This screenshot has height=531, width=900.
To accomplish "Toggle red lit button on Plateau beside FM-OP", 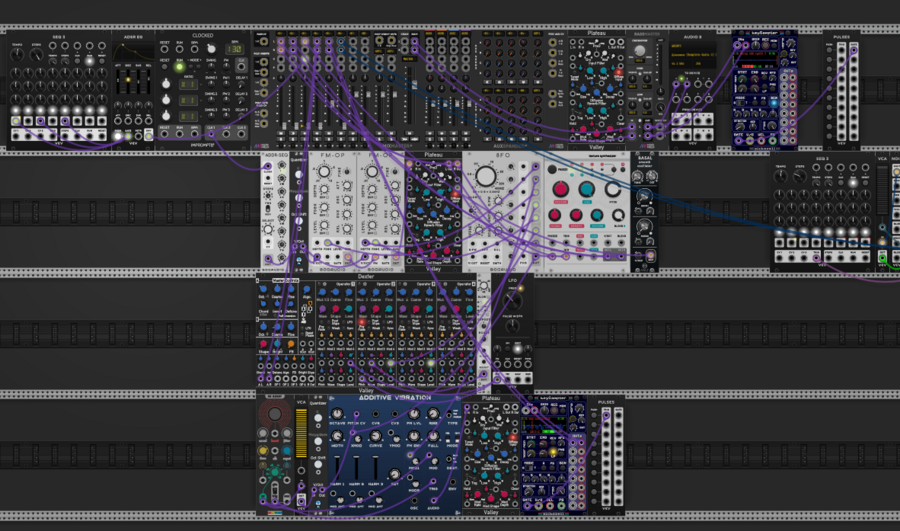I will coord(455,195).
